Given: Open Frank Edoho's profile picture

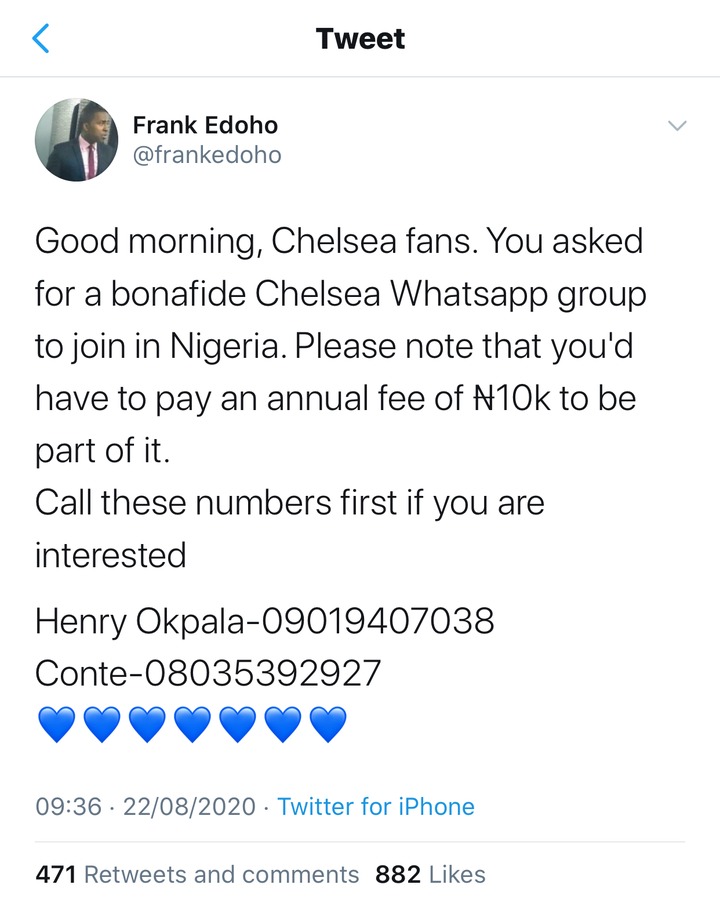Looking at the screenshot, I should pos(77,140).
